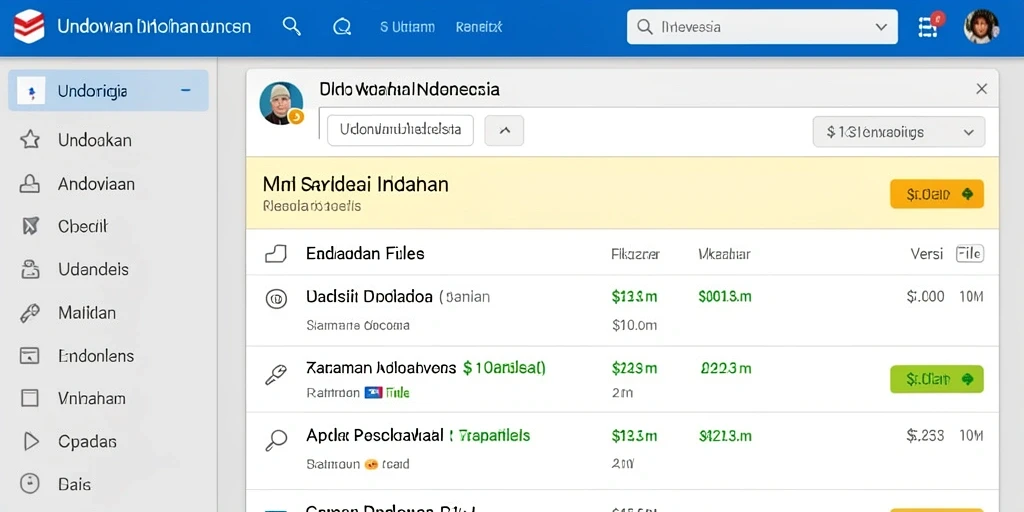Click the emoji icon in Apdar row subtitle
Screen dimensions: 1024x512
[x=372, y=464]
